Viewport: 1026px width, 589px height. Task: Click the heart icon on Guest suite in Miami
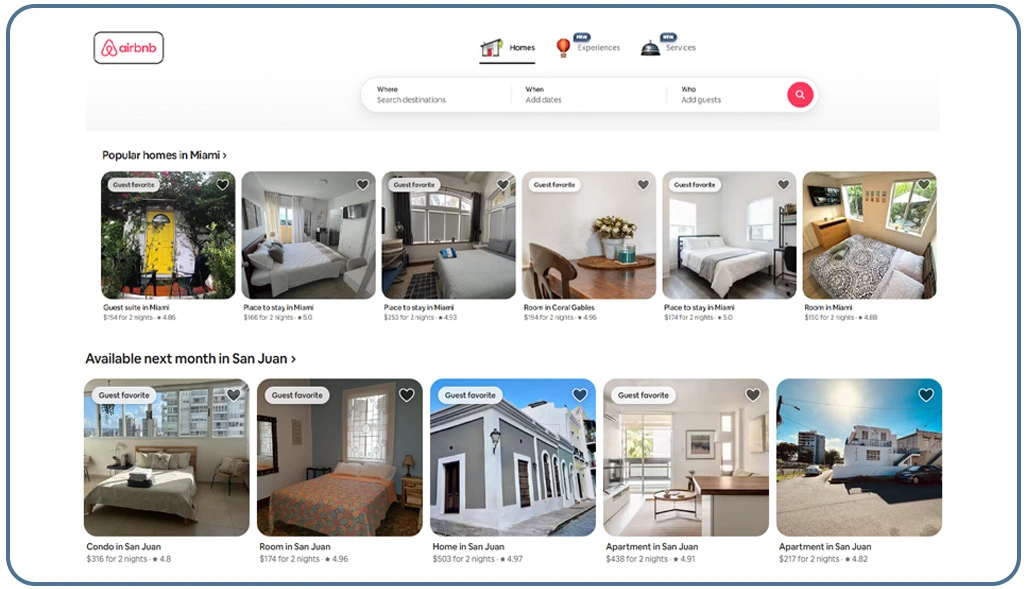pyautogui.click(x=222, y=185)
